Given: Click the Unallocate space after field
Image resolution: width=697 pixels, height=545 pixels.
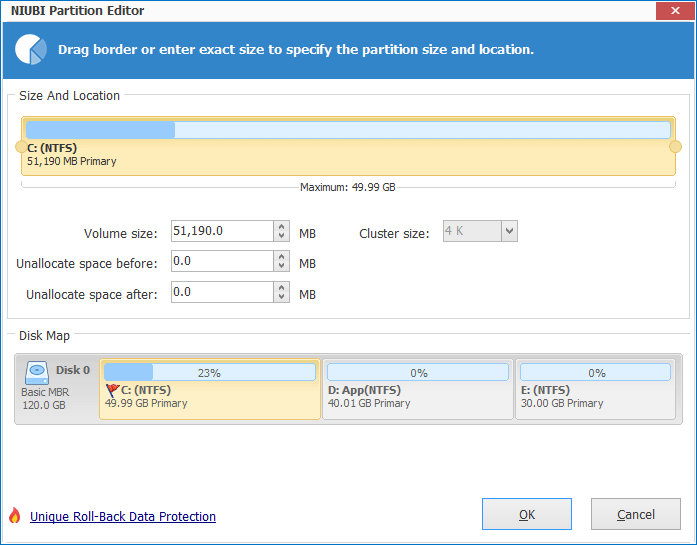Looking at the screenshot, I should (x=222, y=292).
